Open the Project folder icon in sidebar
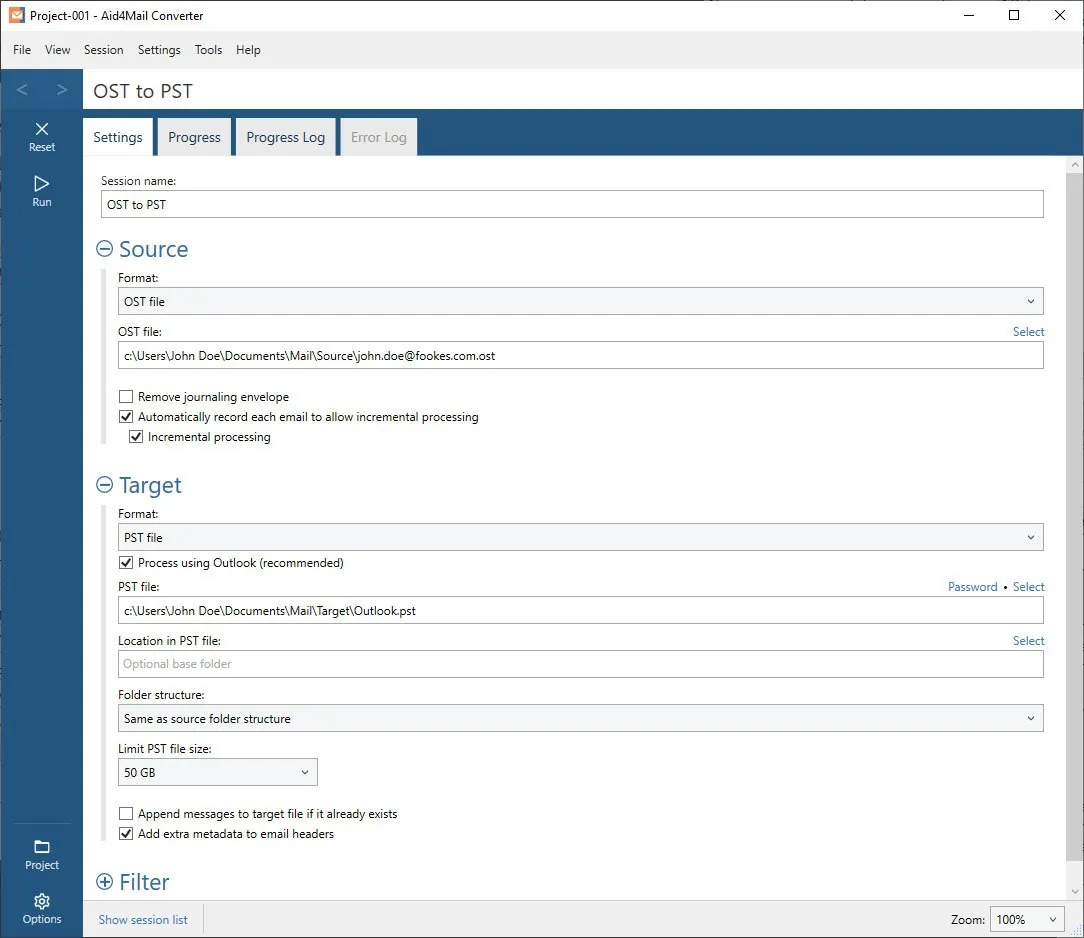Screen dimensions: 1084x938 pyautogui.click(x=41, y=847)
